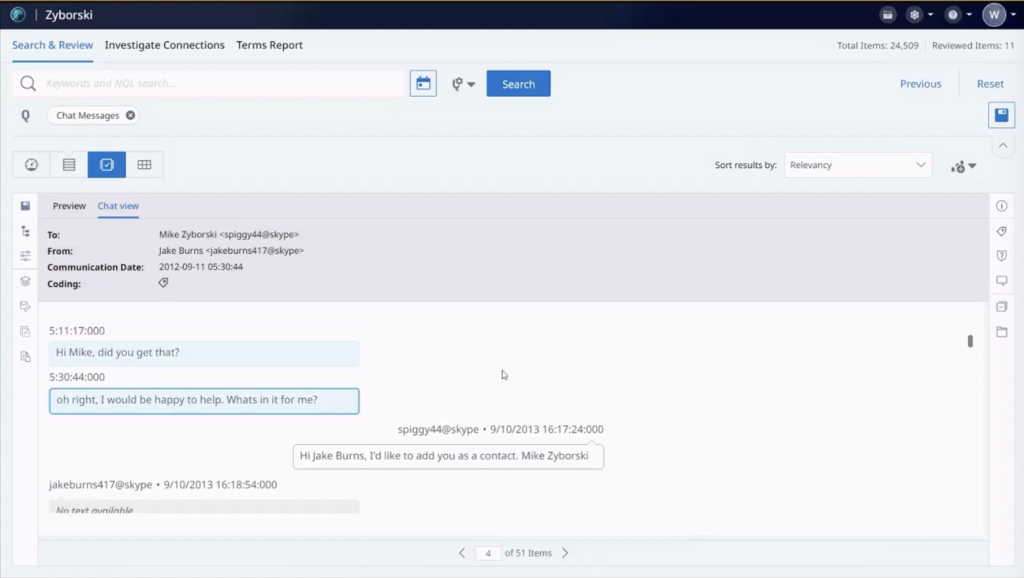Click the communication date 2012-09-11 05:30:44
Screen dimensions: 1024x578
200,267
